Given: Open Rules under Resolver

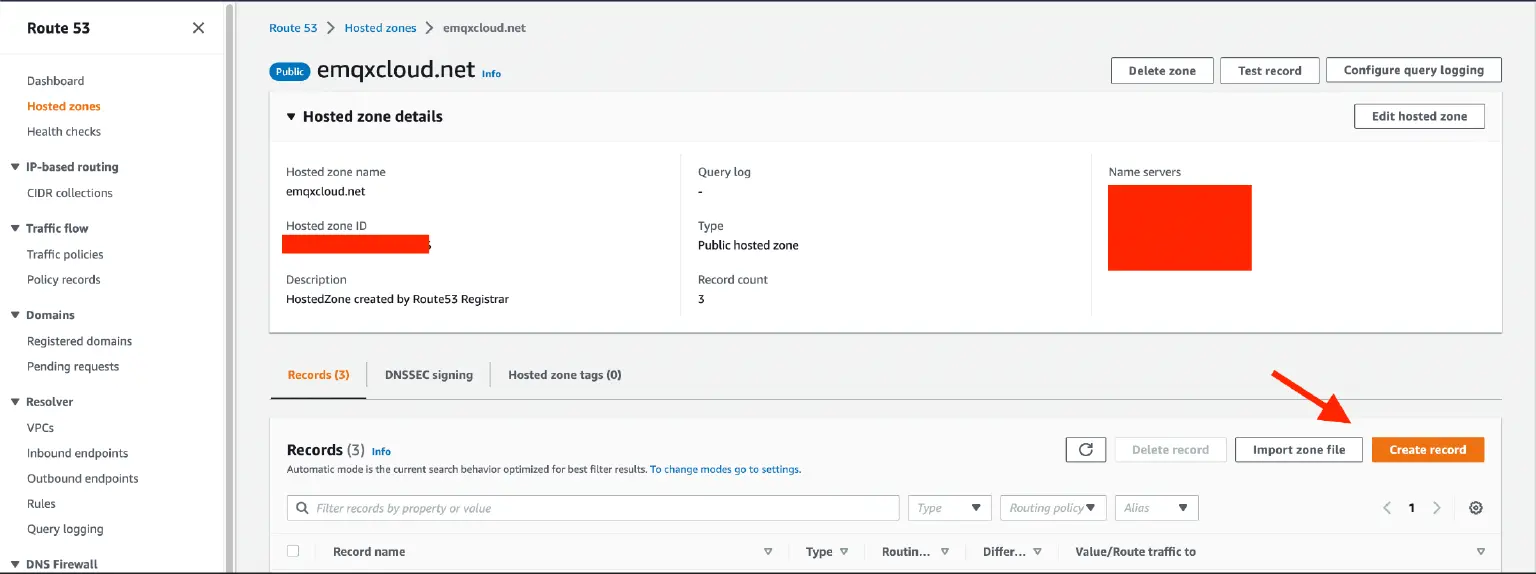Looking at the screenshot, I should (42, 504).
